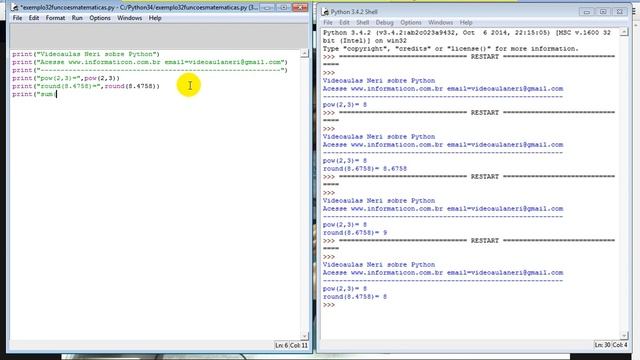Click the print("sum( line being typed
This screenshot has width=640, height=360.
point(34,94)
